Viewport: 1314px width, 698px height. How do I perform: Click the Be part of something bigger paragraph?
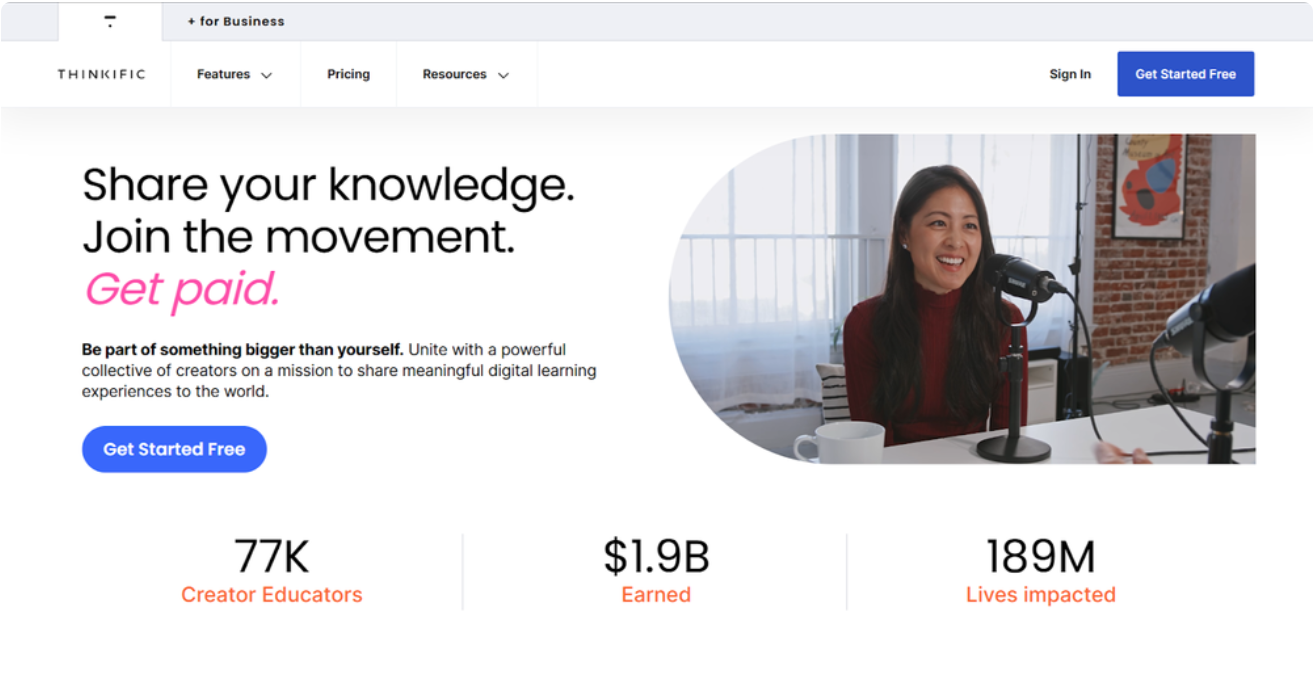(339, 371)
